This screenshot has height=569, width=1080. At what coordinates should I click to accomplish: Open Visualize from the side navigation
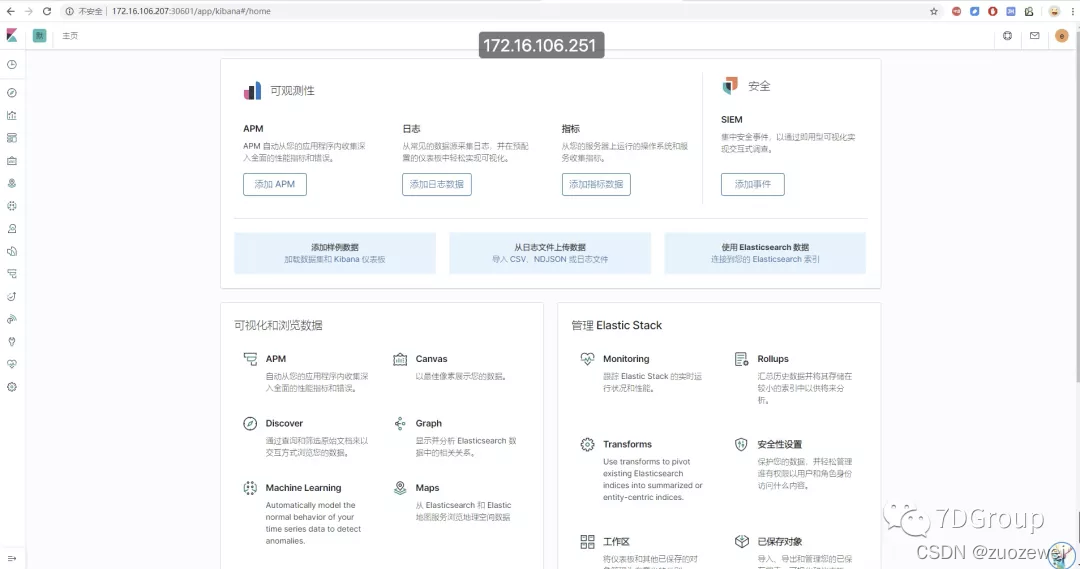tap(12, 116)
